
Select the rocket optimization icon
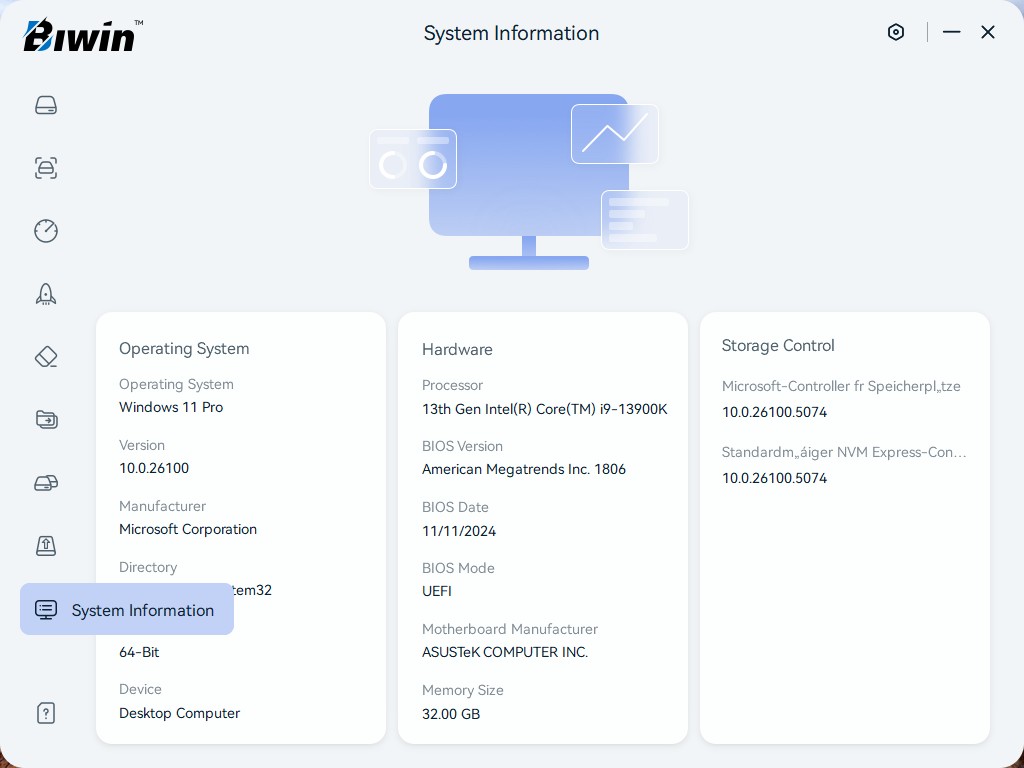[46, 294]
